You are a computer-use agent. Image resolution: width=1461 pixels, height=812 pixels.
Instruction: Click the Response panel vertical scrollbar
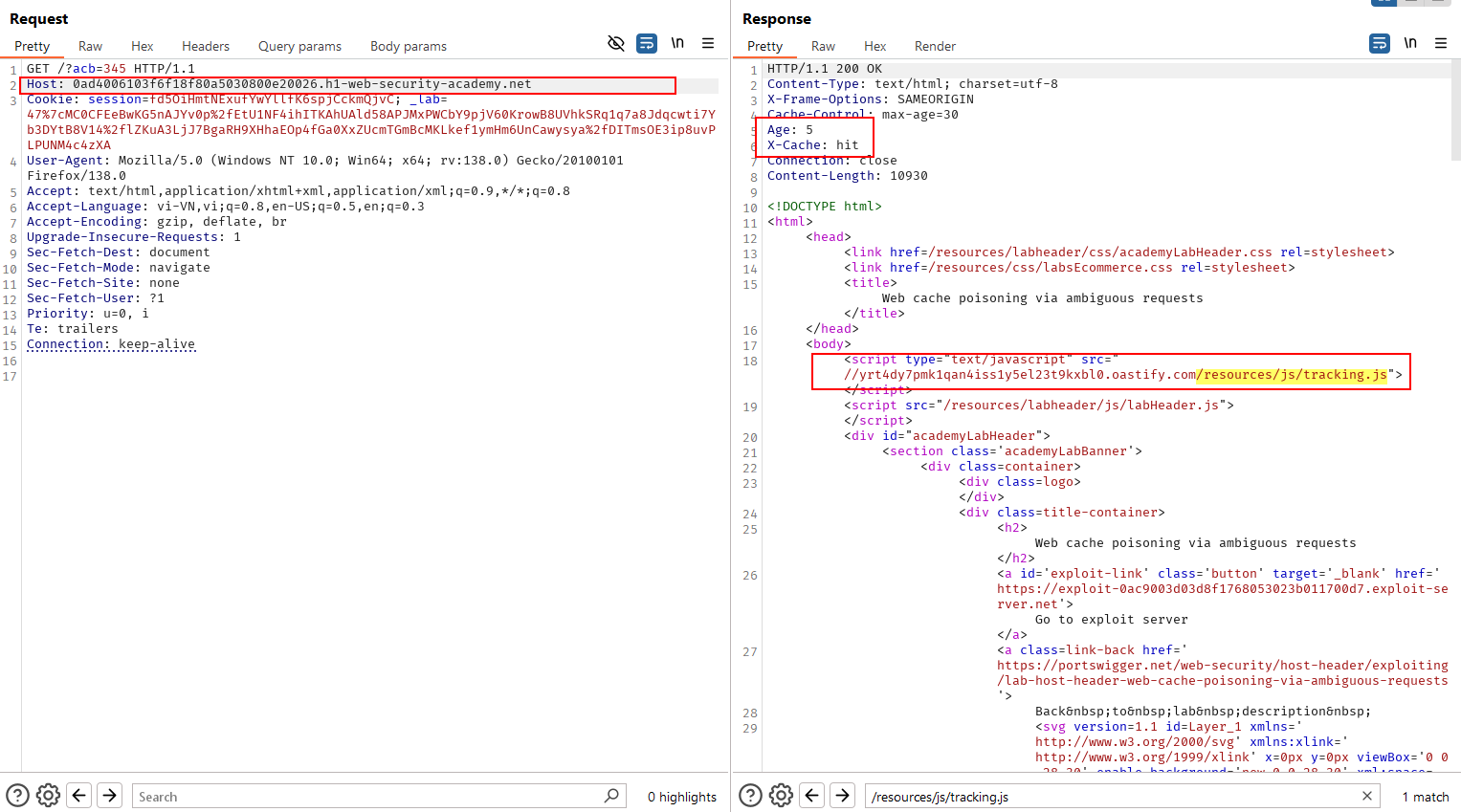1455,110
